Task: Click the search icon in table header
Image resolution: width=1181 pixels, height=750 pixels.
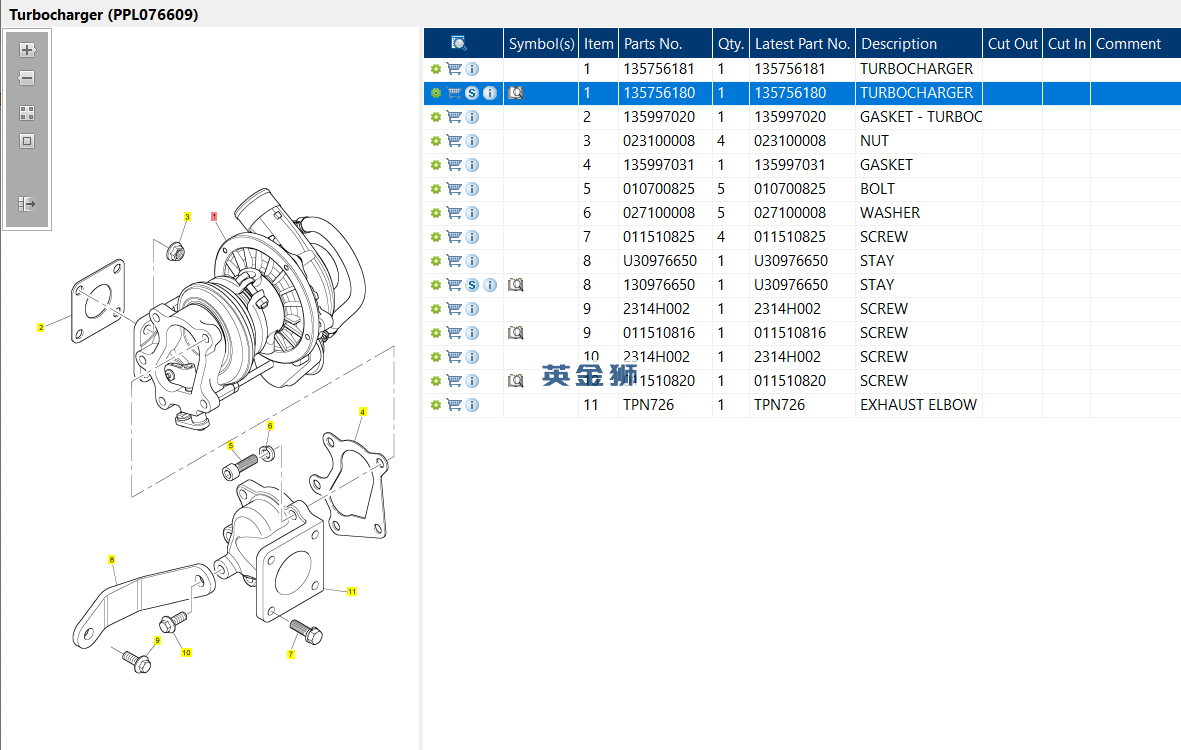Action: click(459, 43)
